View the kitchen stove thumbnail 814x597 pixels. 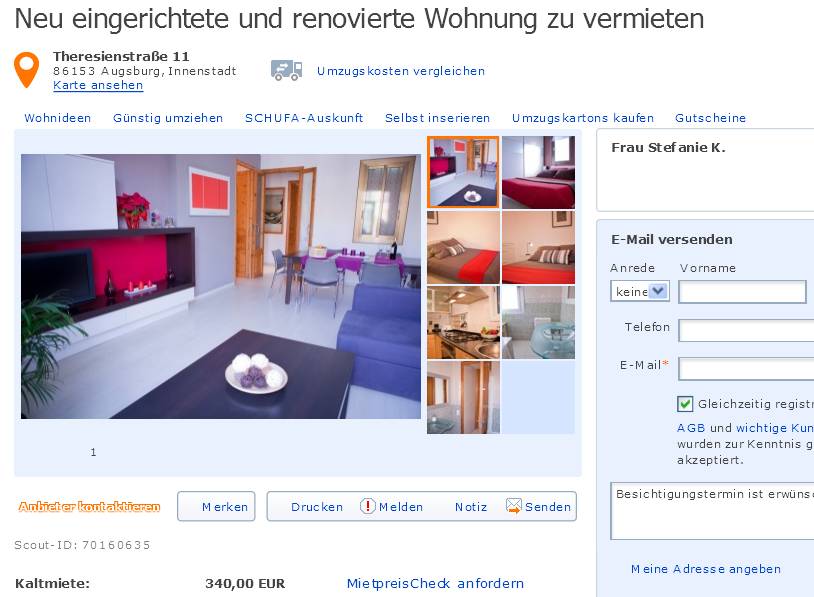pos(463,322)
